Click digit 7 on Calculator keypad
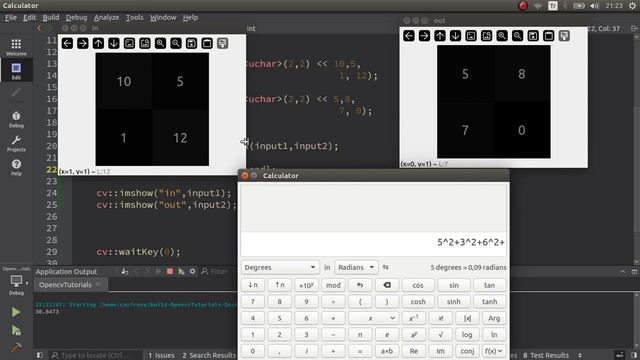This screenshot has width=640, height=360. tap(253, 302)
